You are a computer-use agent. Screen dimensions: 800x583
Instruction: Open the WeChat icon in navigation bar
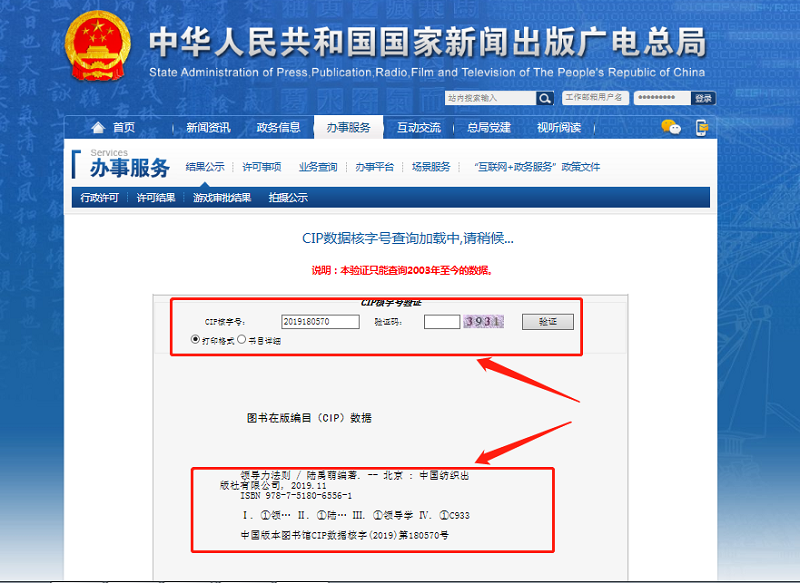pyautogui.click(x=670, y=127)
